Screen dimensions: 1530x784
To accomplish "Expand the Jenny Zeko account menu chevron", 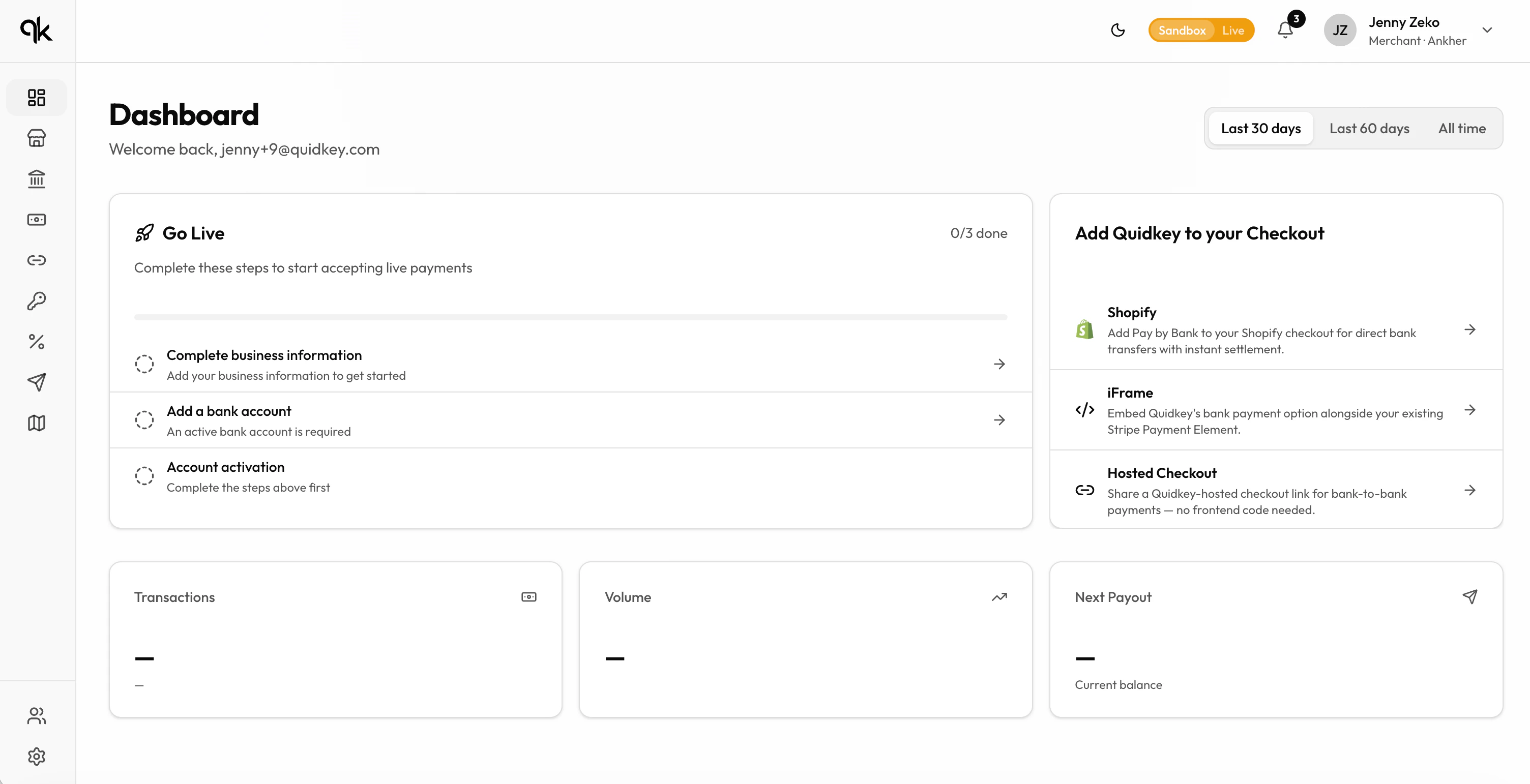I will pyautogui.click(x=1487, y=29).
